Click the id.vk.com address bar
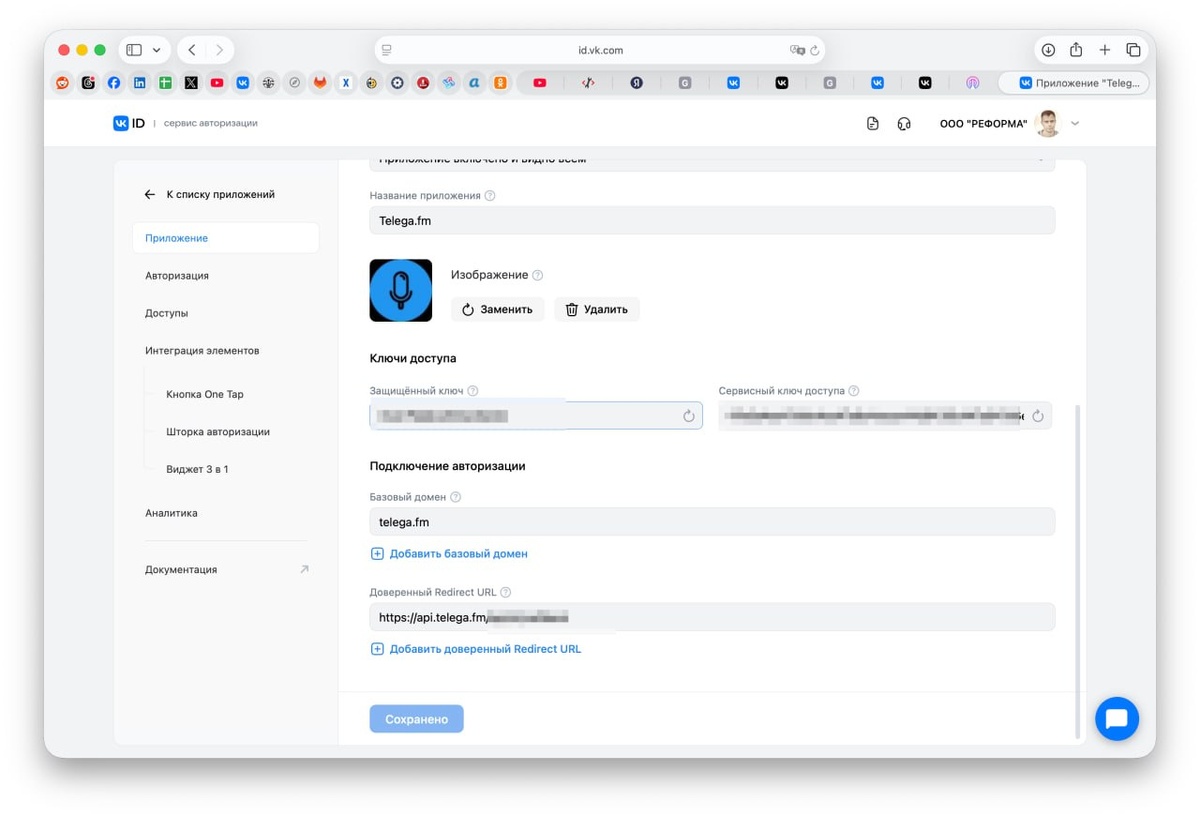Viewport: 1200px width, 816px height. 600,50
